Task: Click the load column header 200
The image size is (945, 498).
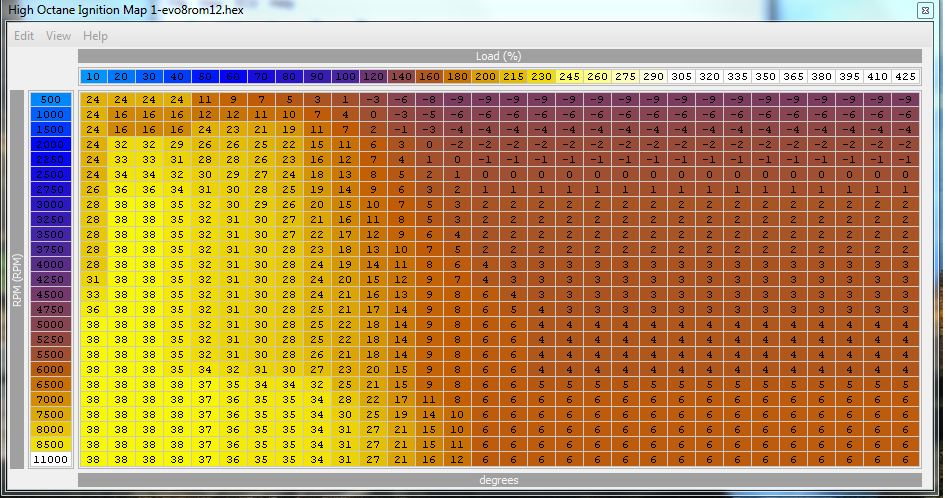Action: click(486, 77)
